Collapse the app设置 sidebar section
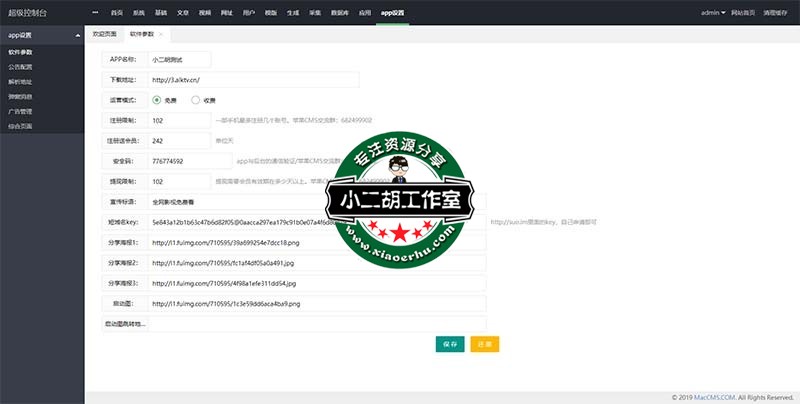 78,34
